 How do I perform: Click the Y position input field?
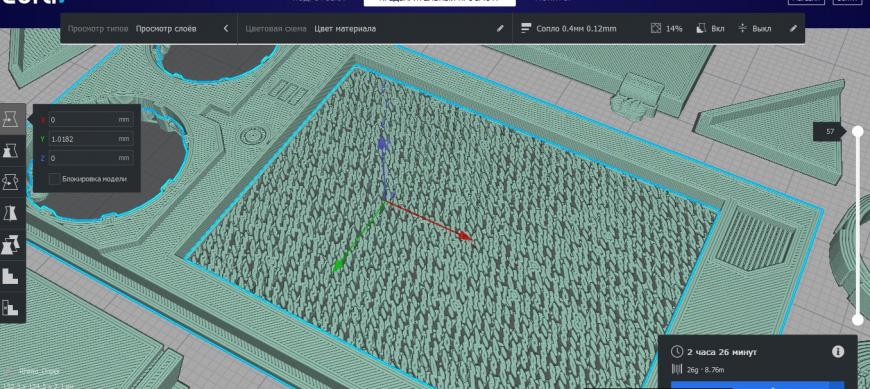[x=91, y=139]
